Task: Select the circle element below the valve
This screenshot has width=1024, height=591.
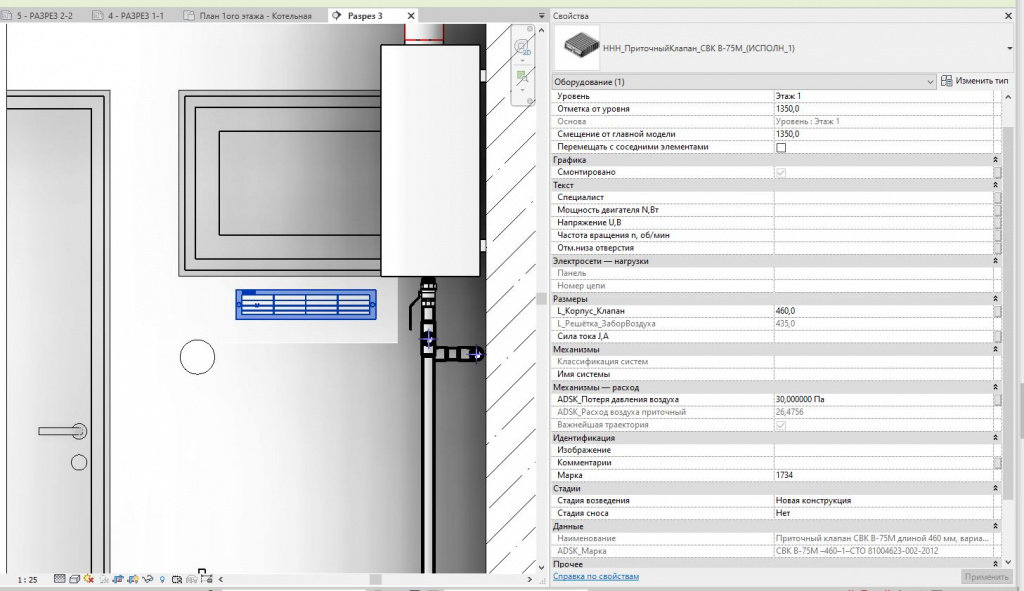Action: click(x=197, y=357)
